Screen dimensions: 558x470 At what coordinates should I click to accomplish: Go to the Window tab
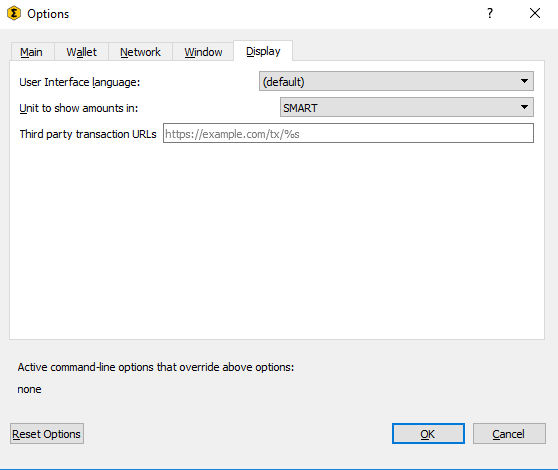pos(203,52)
